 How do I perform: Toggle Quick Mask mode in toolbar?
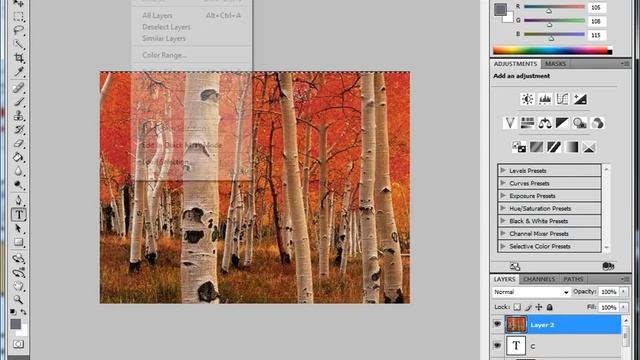tap(18, 344)
